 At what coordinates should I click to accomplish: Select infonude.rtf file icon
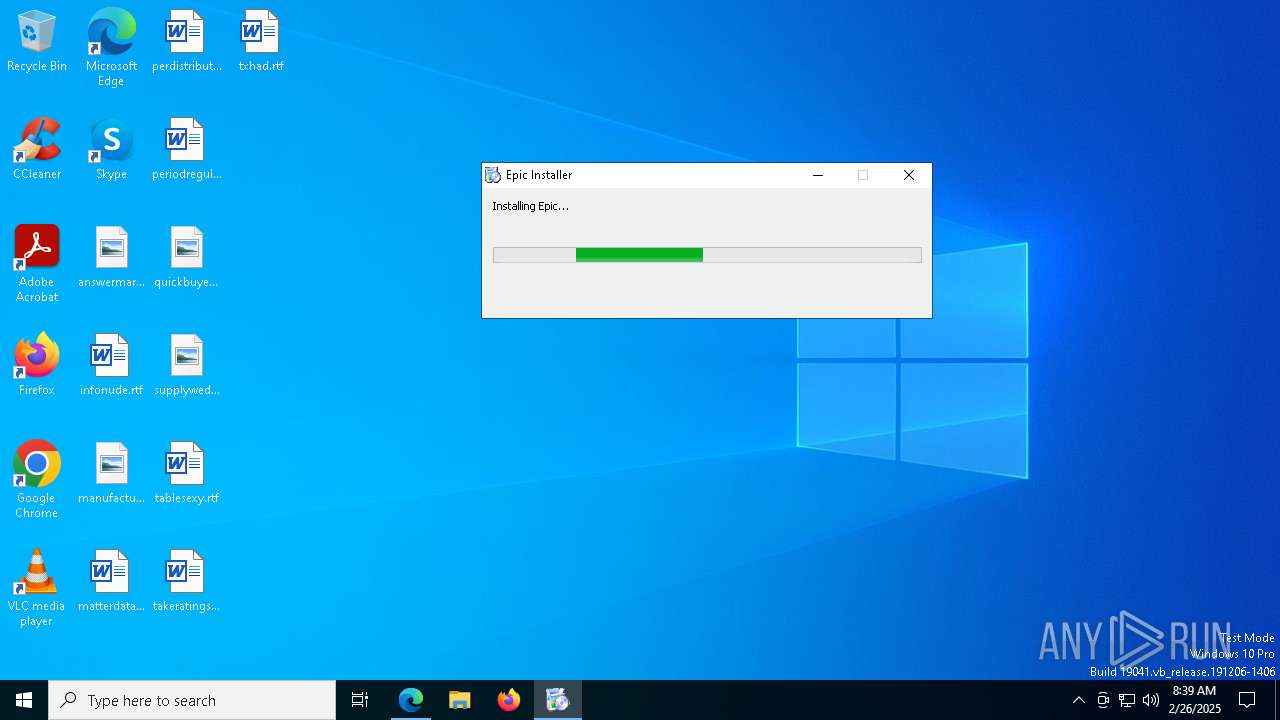(x=111, y=366)
